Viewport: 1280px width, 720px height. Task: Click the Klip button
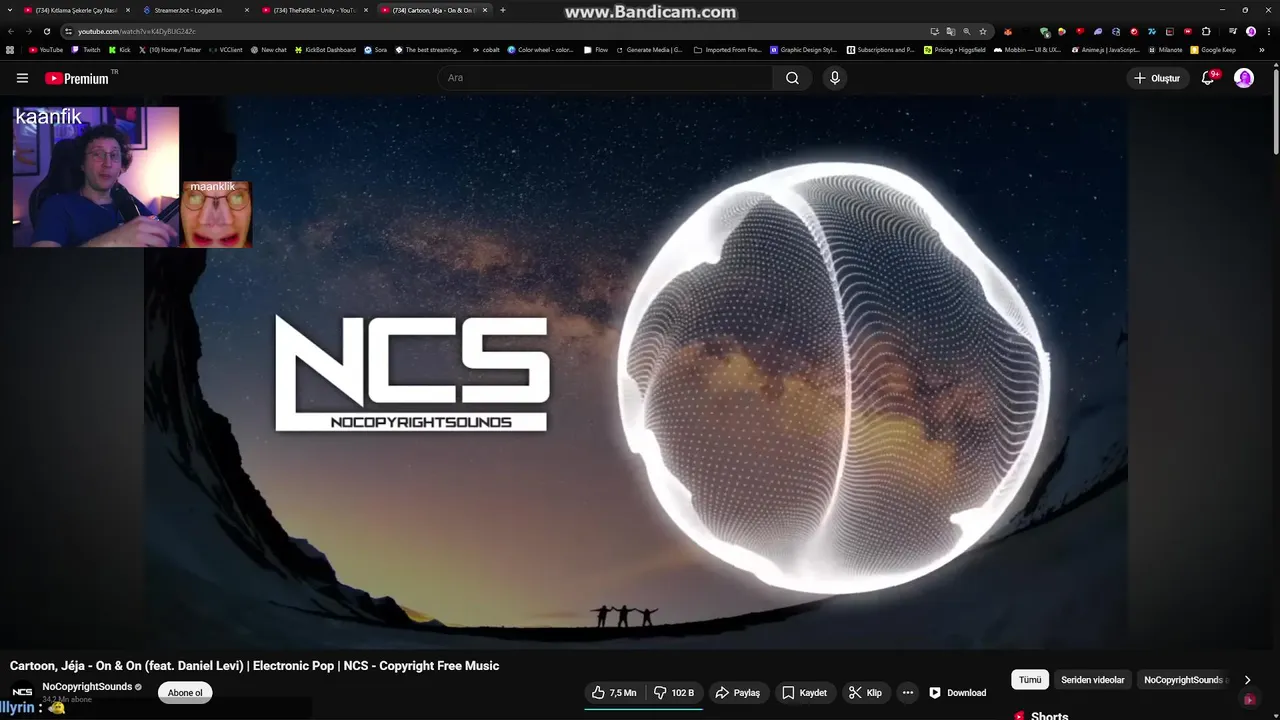pos(865,692)
